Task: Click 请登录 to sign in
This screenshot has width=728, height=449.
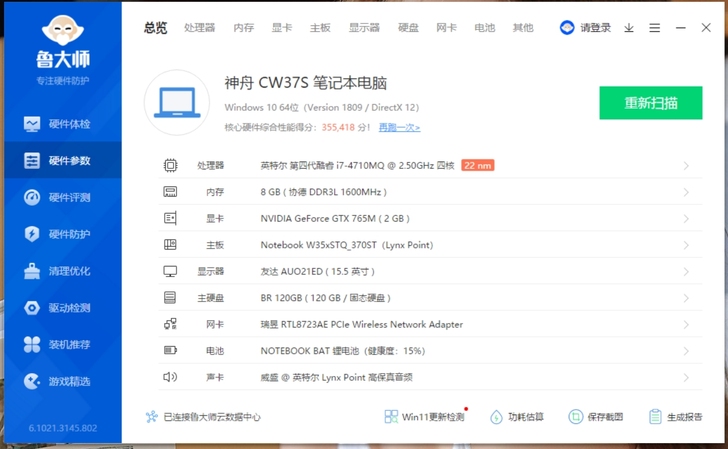Action: pos(595,28)
